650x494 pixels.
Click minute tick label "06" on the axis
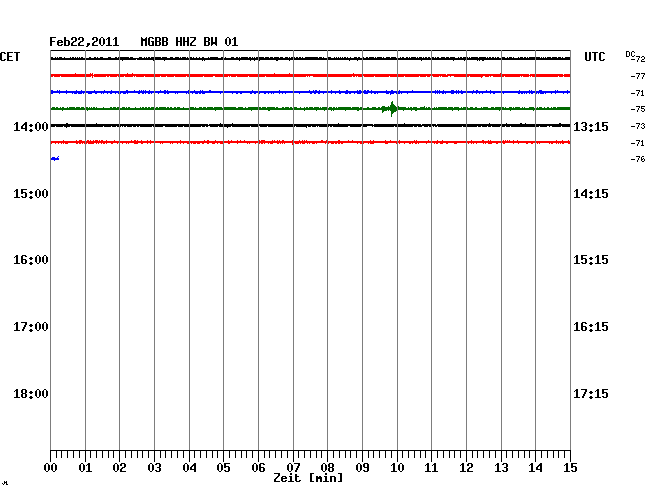click(x=258, y=468)
